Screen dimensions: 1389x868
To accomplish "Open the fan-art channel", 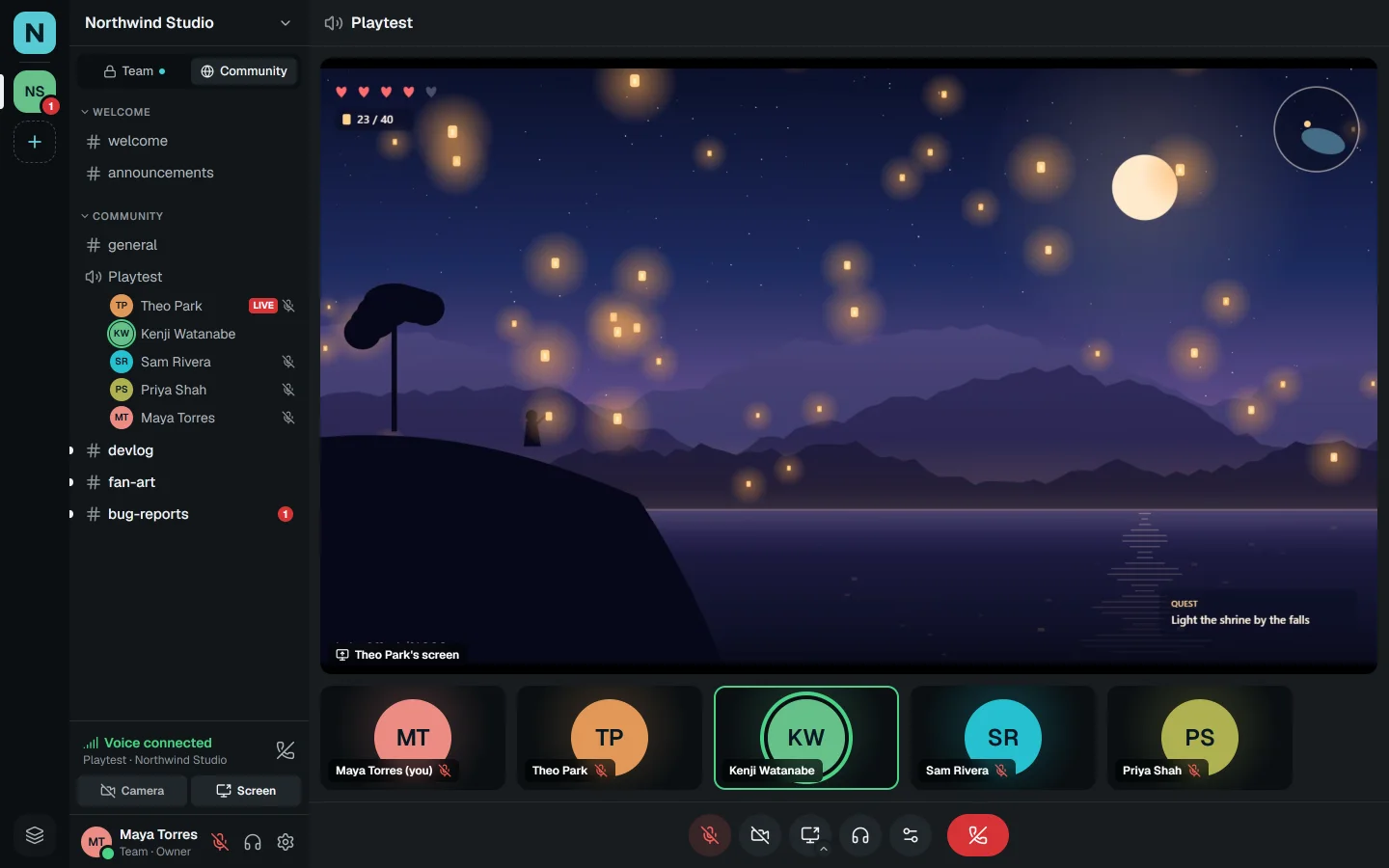I will [x=189, y=482].
